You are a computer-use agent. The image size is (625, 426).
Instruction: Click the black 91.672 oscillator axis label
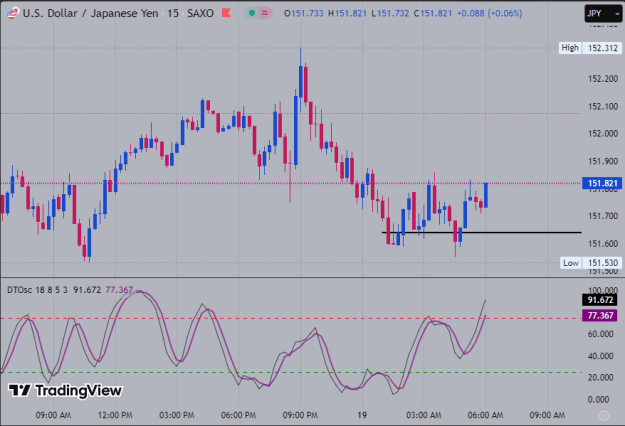click(600, 300)
